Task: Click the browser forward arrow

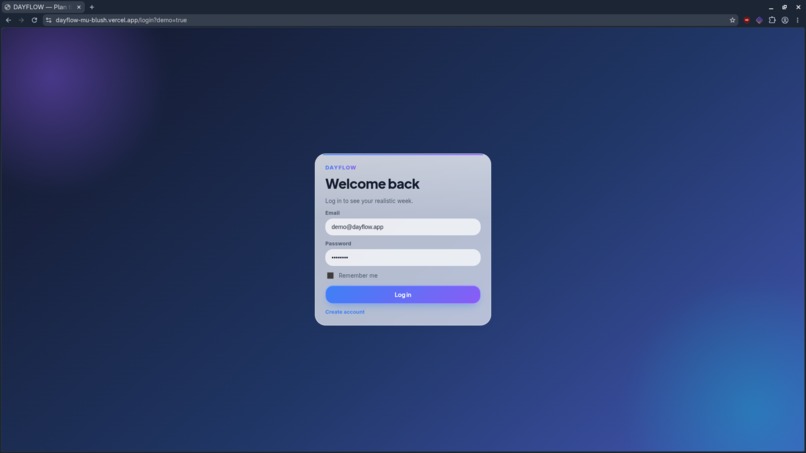Action: (x=21, y=20)
